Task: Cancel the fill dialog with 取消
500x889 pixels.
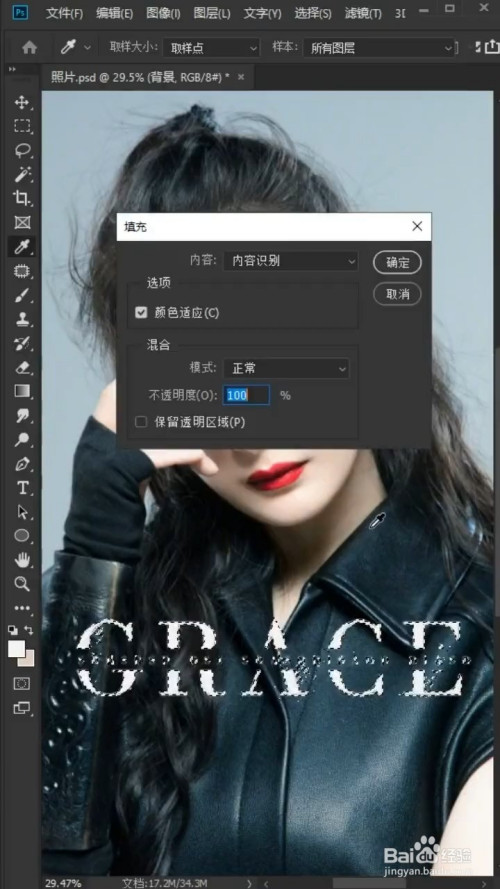Action: click(x=397, y=294)
